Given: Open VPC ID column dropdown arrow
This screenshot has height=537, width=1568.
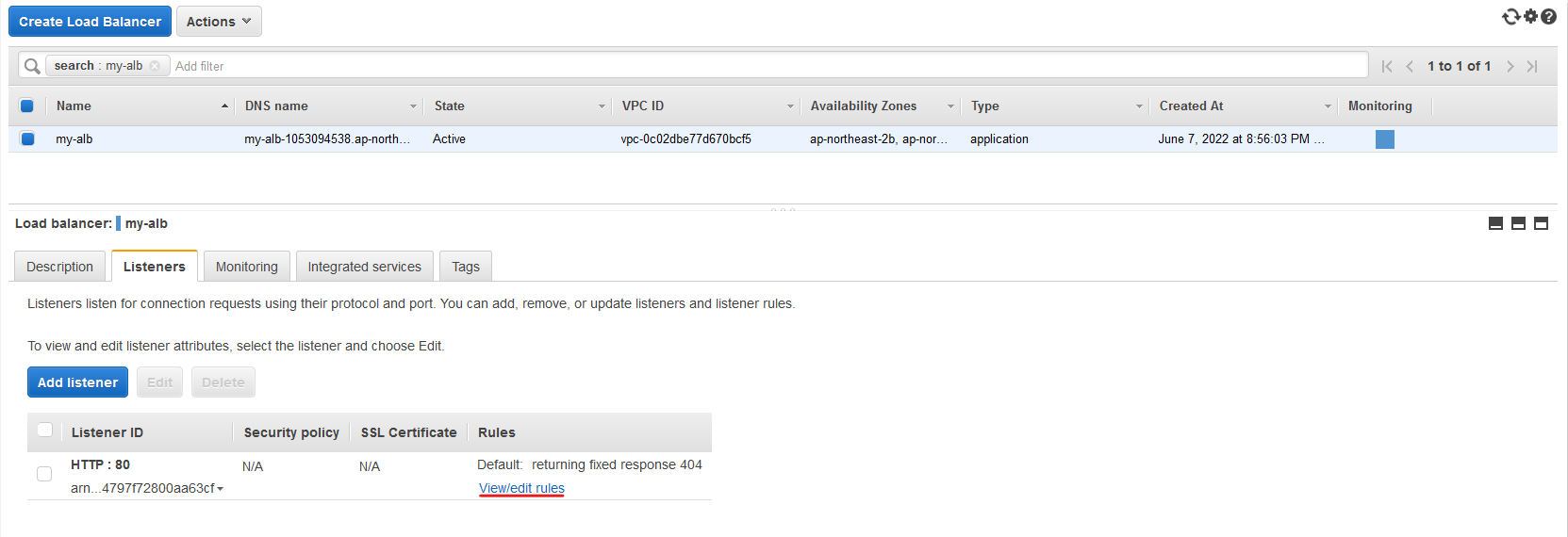Looking at the screenshot, I should click(x=790, y=106).
